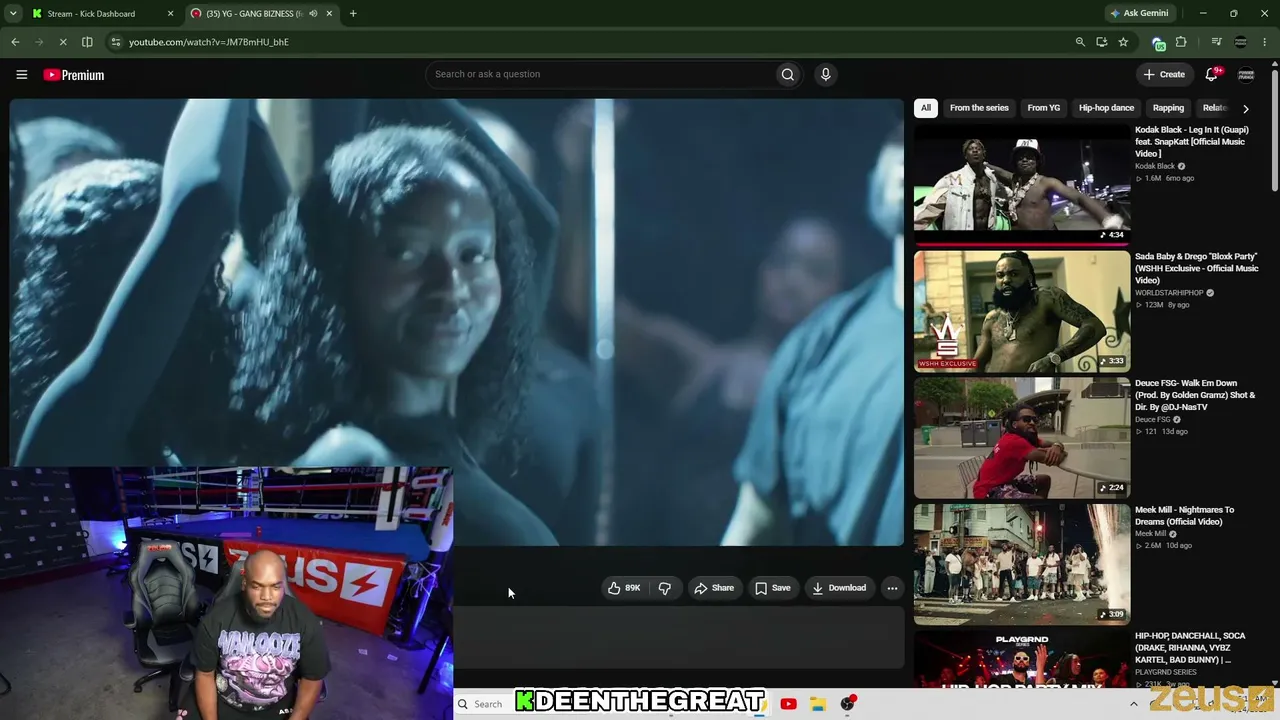Mute the YG tab audio speaker icon
The image size is (1280, 720).
(x=313, y=14)
